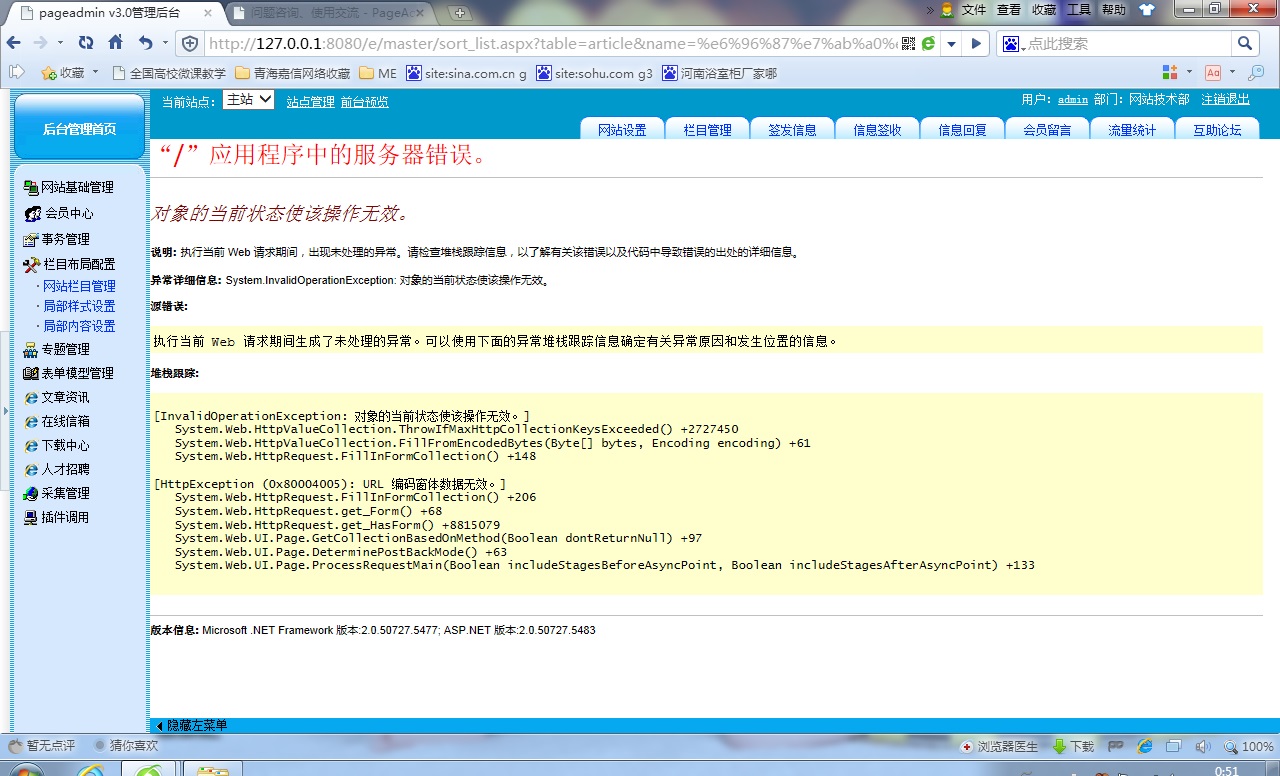Switch to the 栏目管理 tab
Screen dimensions: 1280x776
pos(707,130)
